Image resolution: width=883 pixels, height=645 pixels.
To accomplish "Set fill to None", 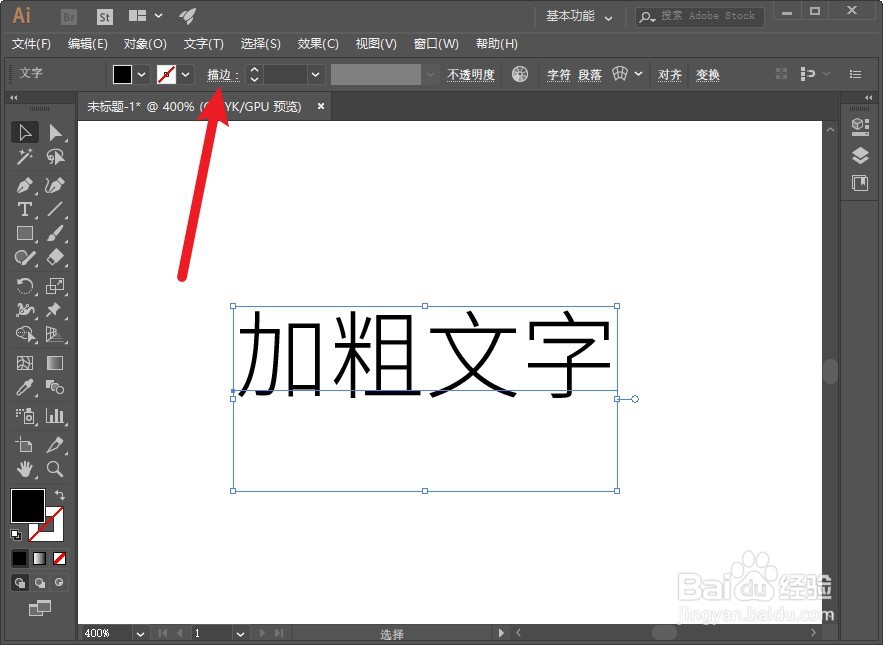I will (59, 558).
